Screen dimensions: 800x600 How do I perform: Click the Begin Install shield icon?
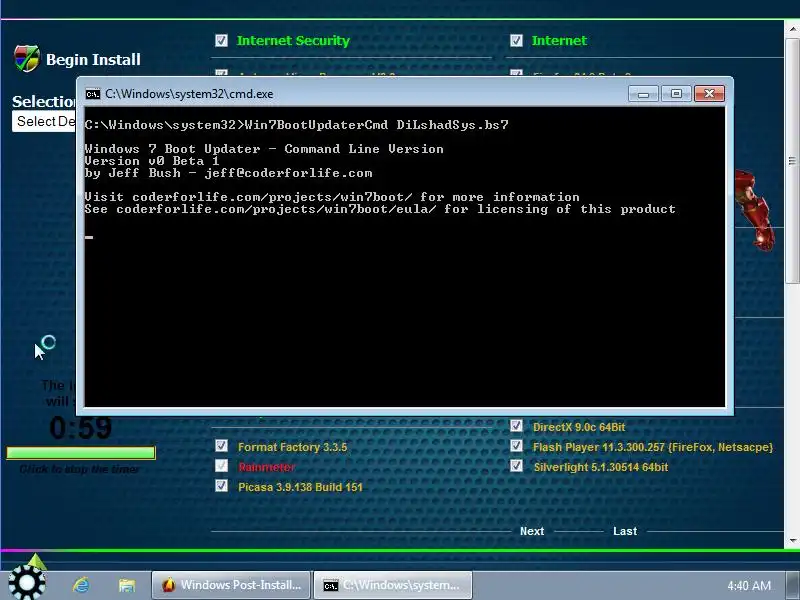pos(27,59)
